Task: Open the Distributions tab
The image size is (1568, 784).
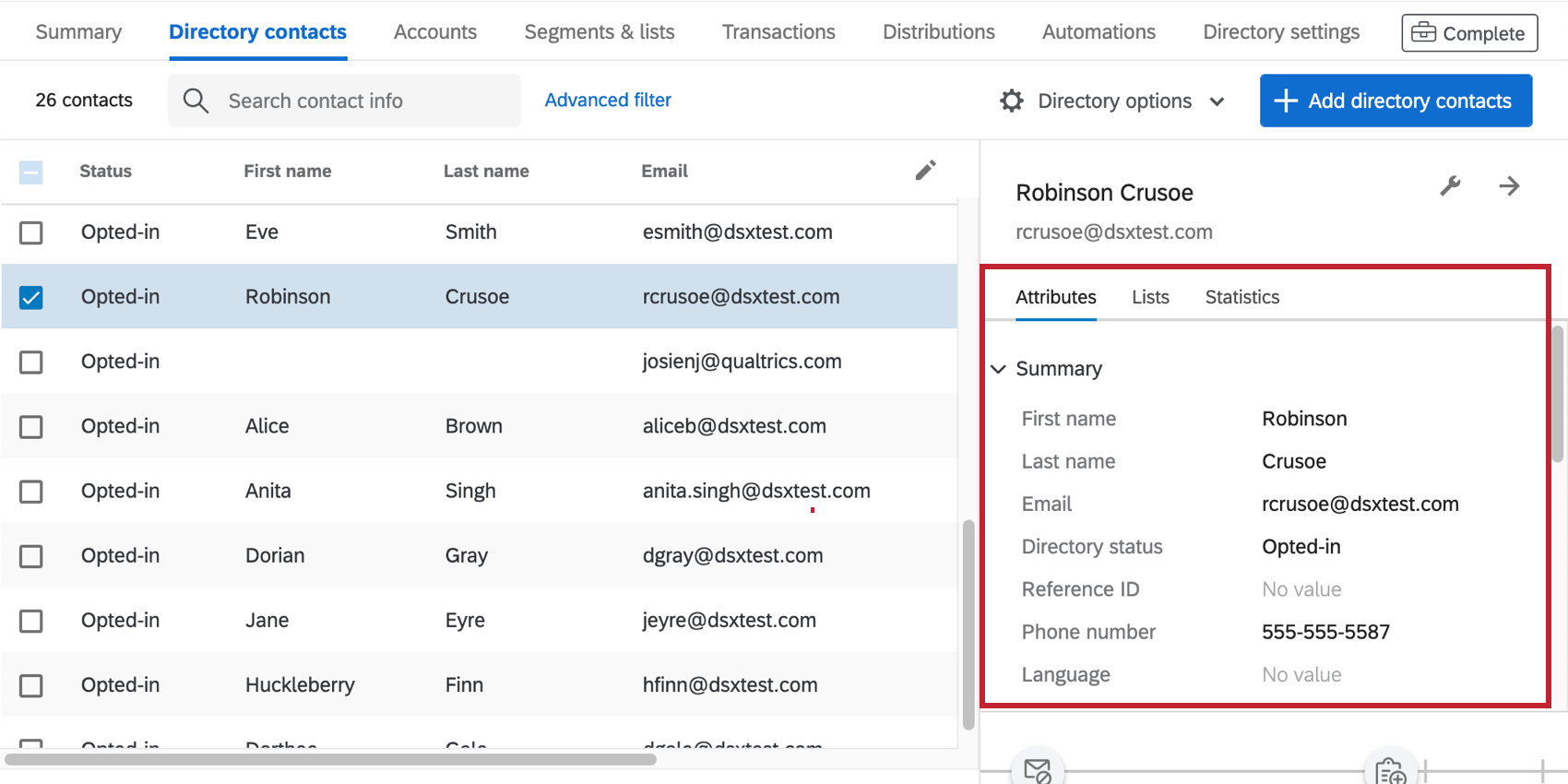Action: coord(939,32)
